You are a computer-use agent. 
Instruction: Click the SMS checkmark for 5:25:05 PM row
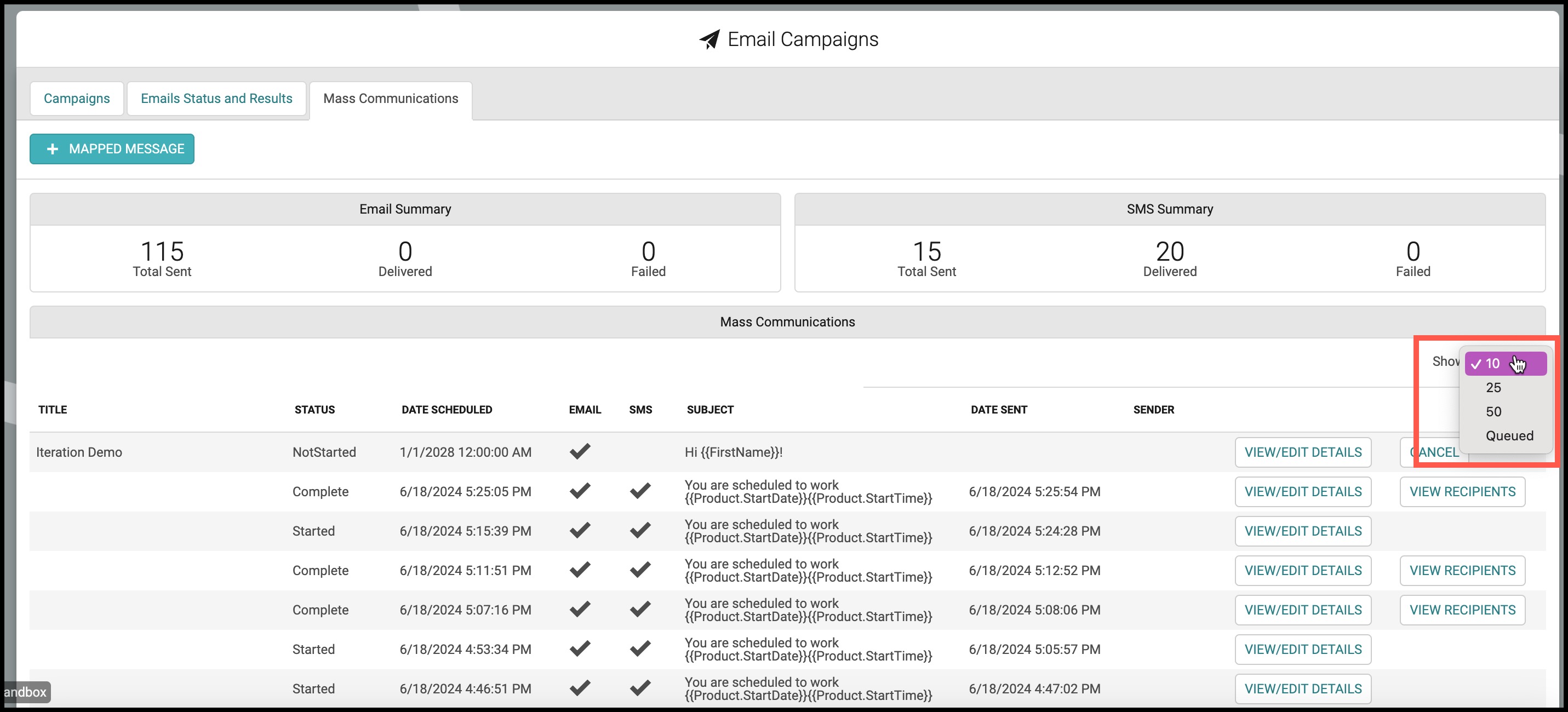click(640, 491)
